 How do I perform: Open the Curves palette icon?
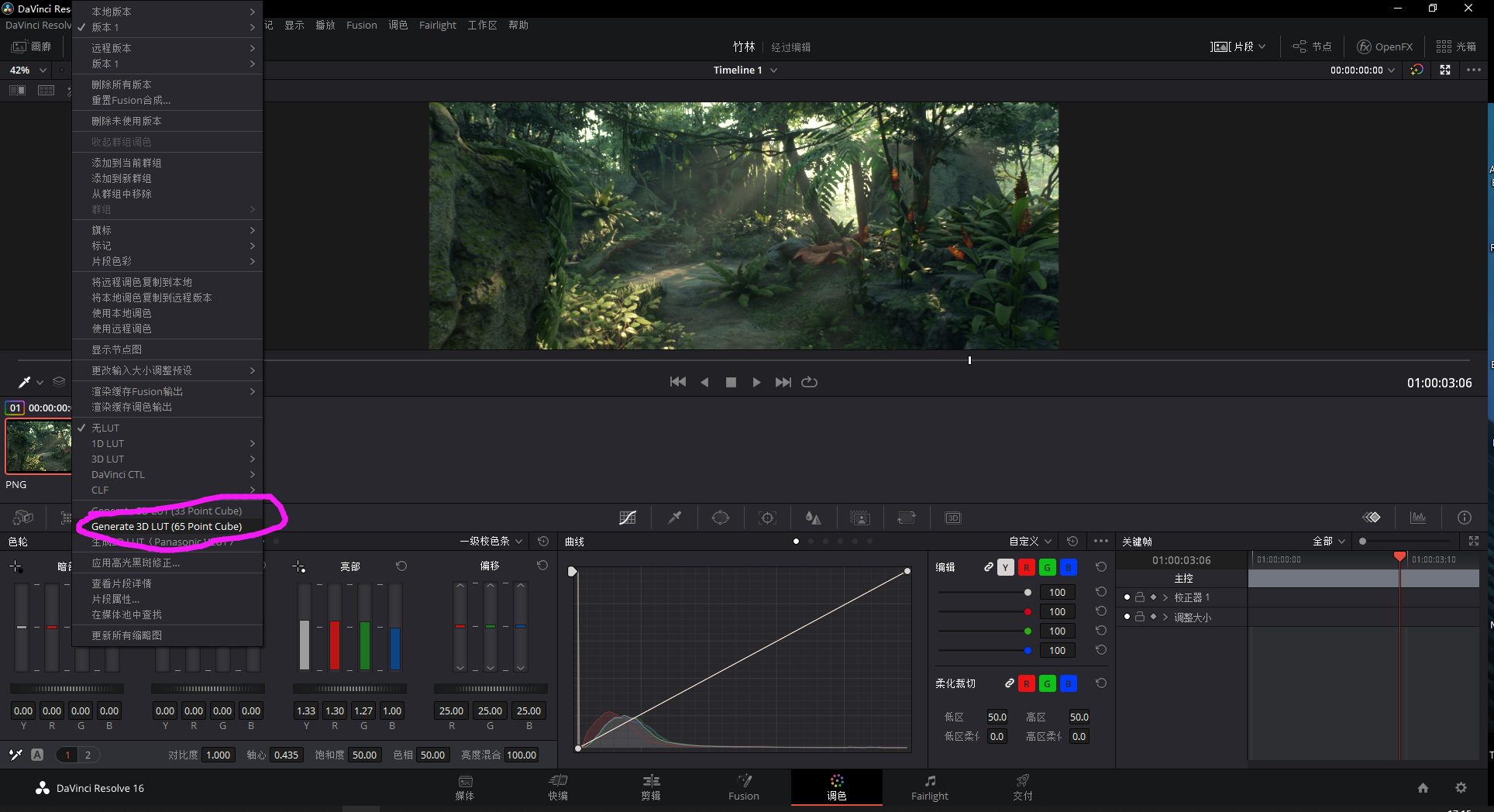(628, 518)
